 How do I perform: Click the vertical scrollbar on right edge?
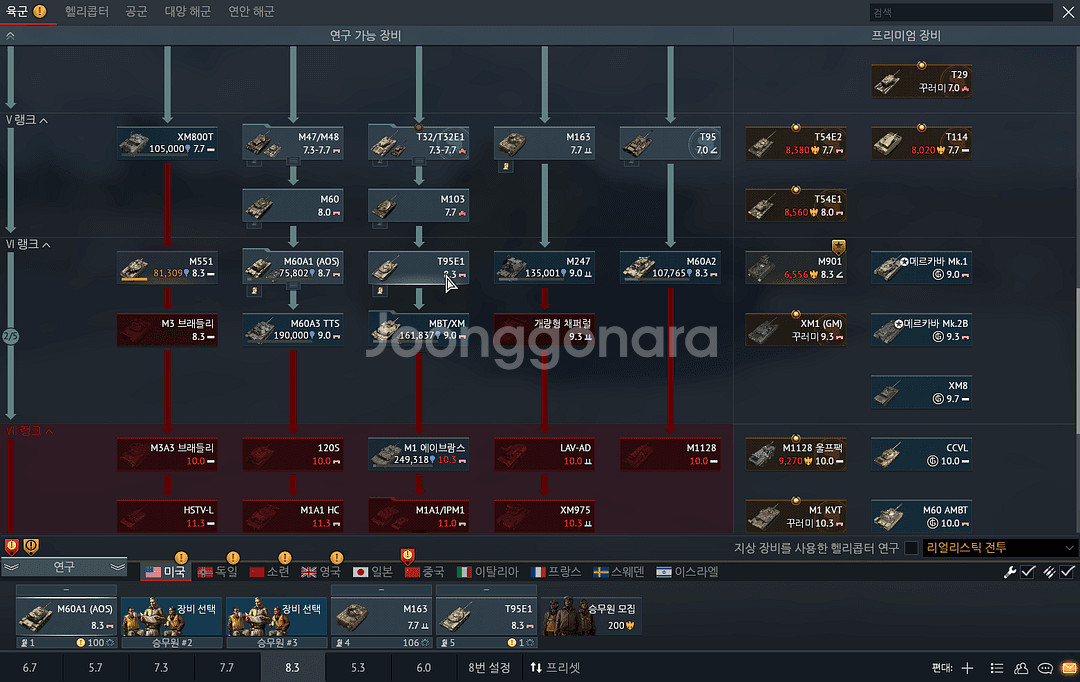pos(1077,361)
